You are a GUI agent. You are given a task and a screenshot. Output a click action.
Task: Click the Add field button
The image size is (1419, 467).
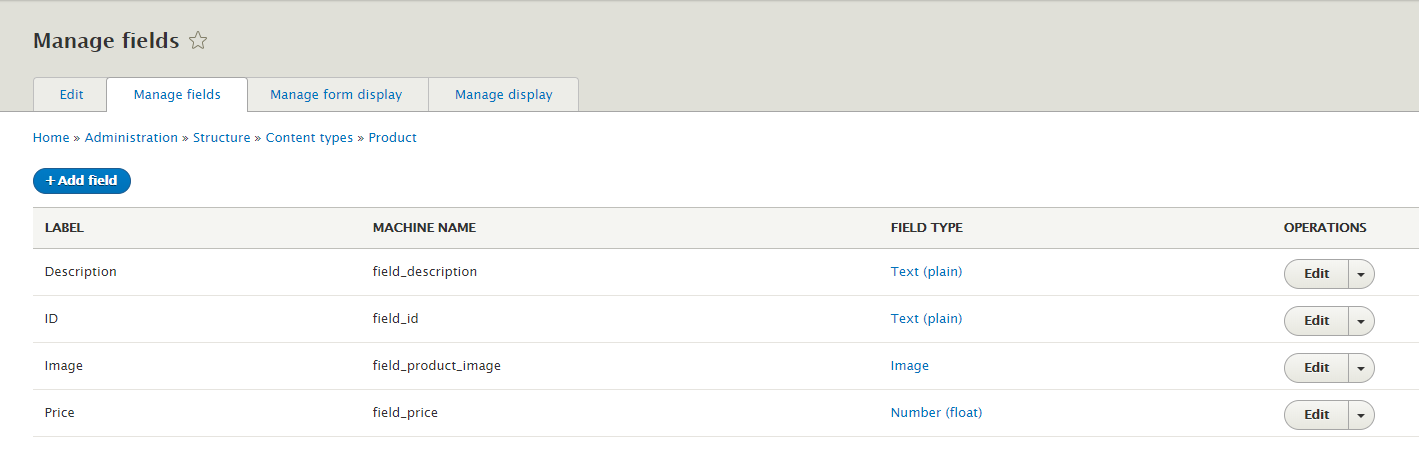tap(82, 181)
